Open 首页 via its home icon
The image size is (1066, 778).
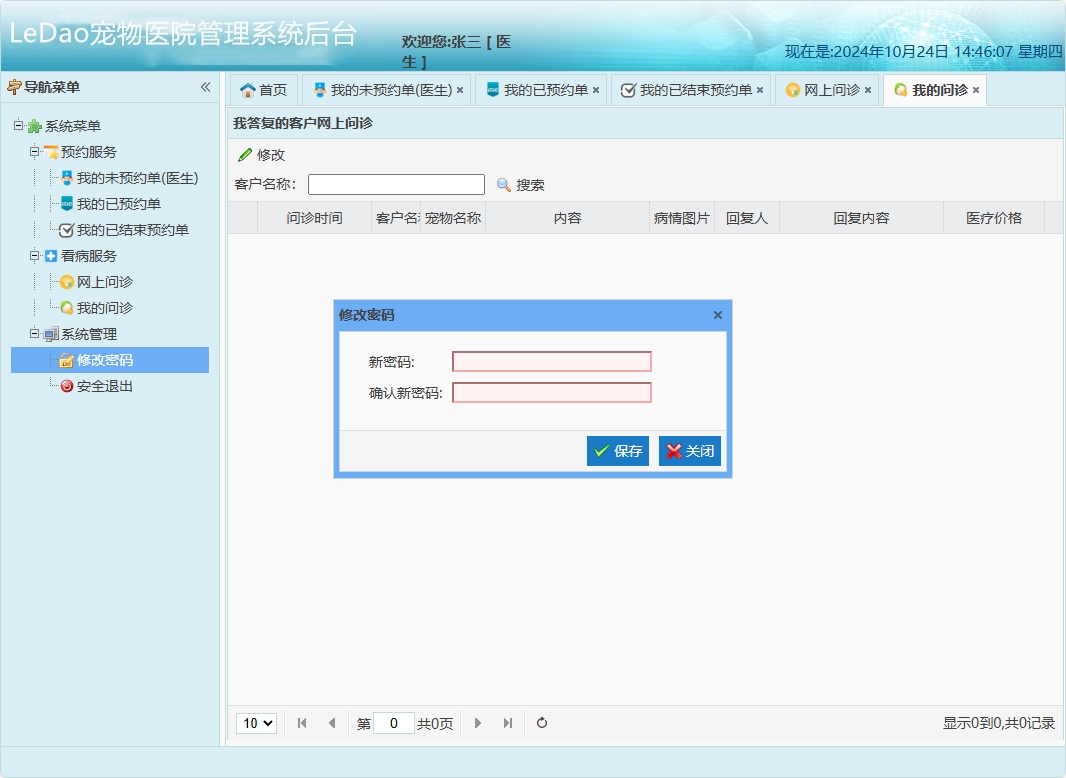coord(247,89)
